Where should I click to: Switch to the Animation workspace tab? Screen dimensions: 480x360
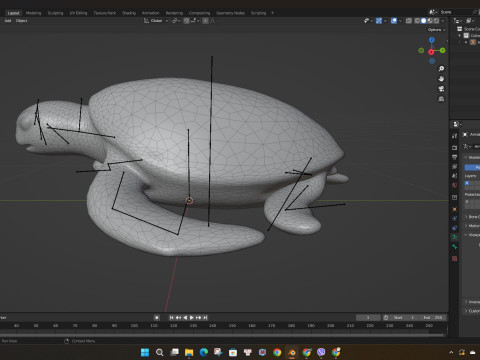150,13
